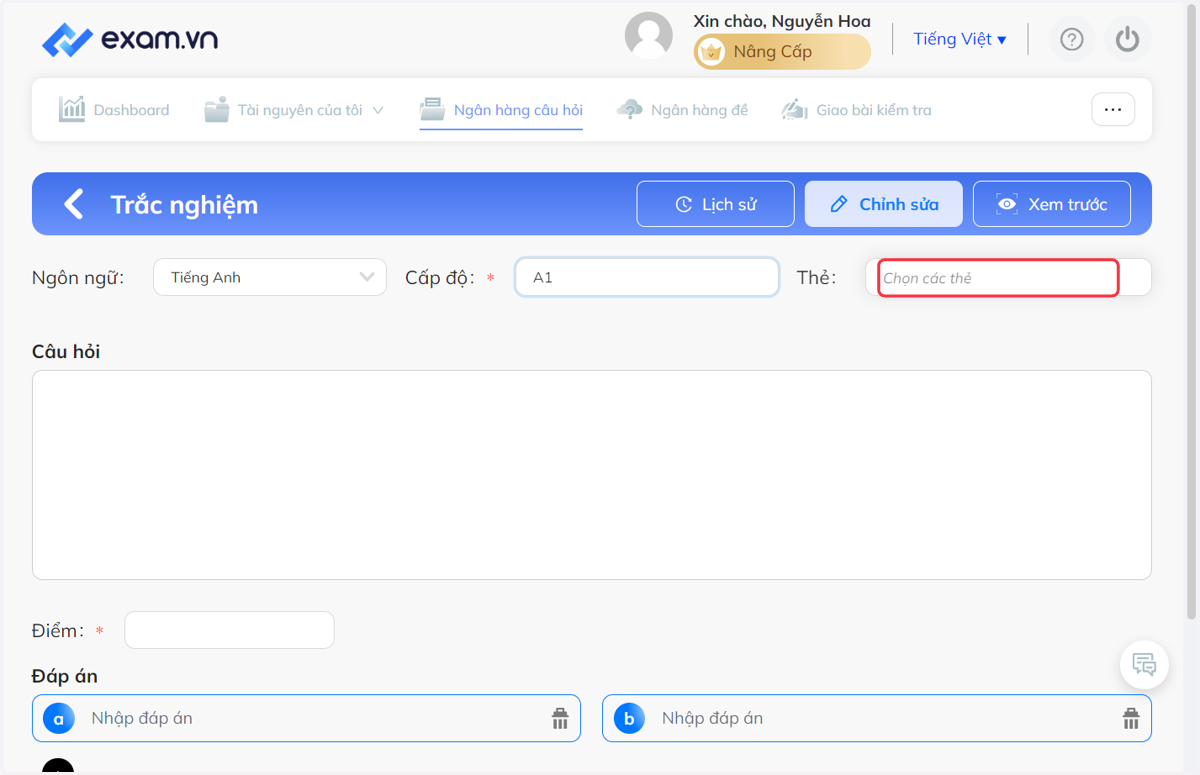The width and height of the screenshot is (1200, 775).
Task: Click the Xin chào, Nguyễn Hoa greeting
Action: pos(782,21)
